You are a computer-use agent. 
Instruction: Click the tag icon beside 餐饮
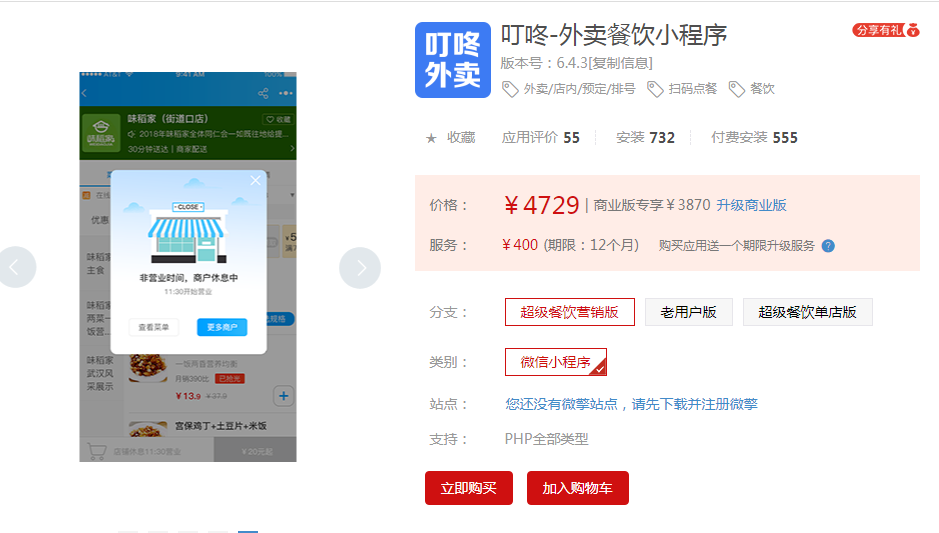click(x=737, y=89)
